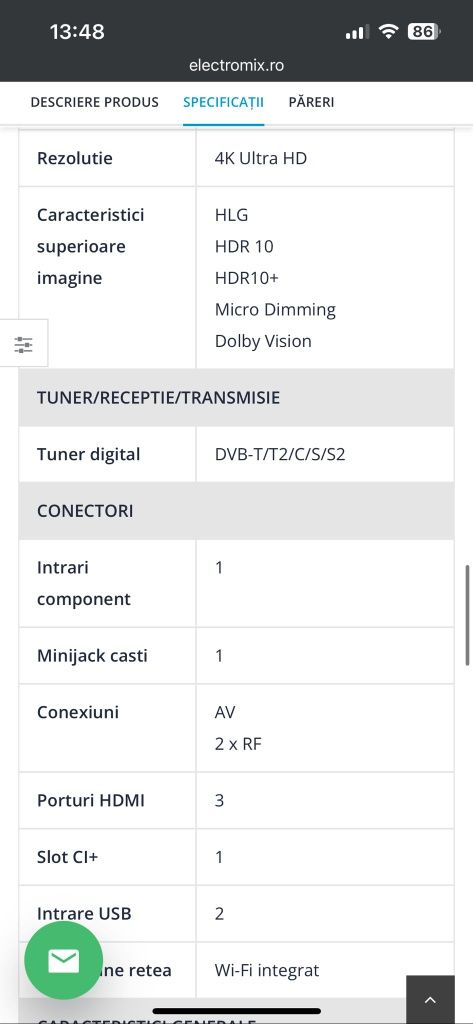The image size is (473, 1024).
Task: Tap the 13:48 clock in status bar
Action: click(x=77, y=31)
